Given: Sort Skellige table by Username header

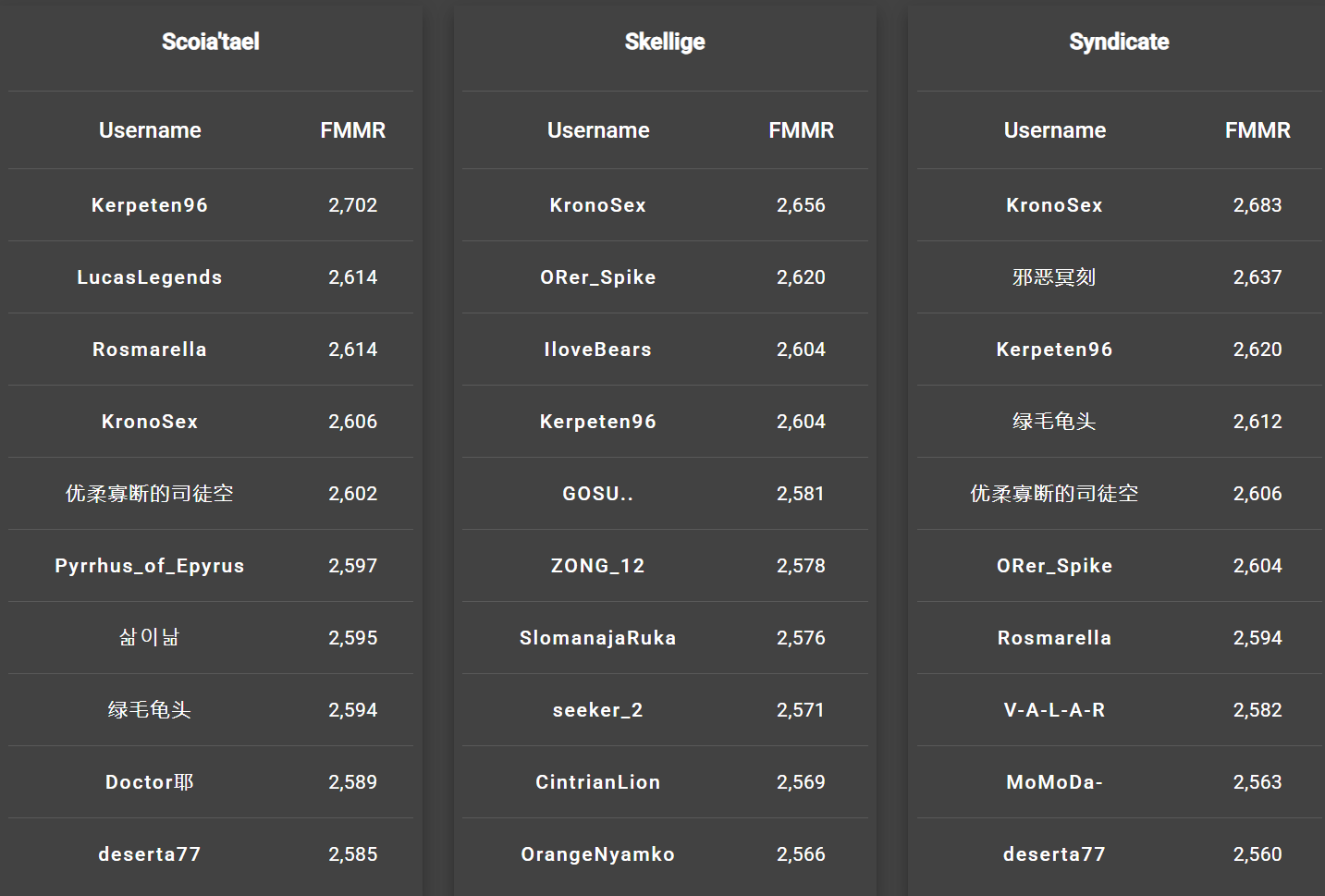Looking at the screenshot, I should pos(598,130).
